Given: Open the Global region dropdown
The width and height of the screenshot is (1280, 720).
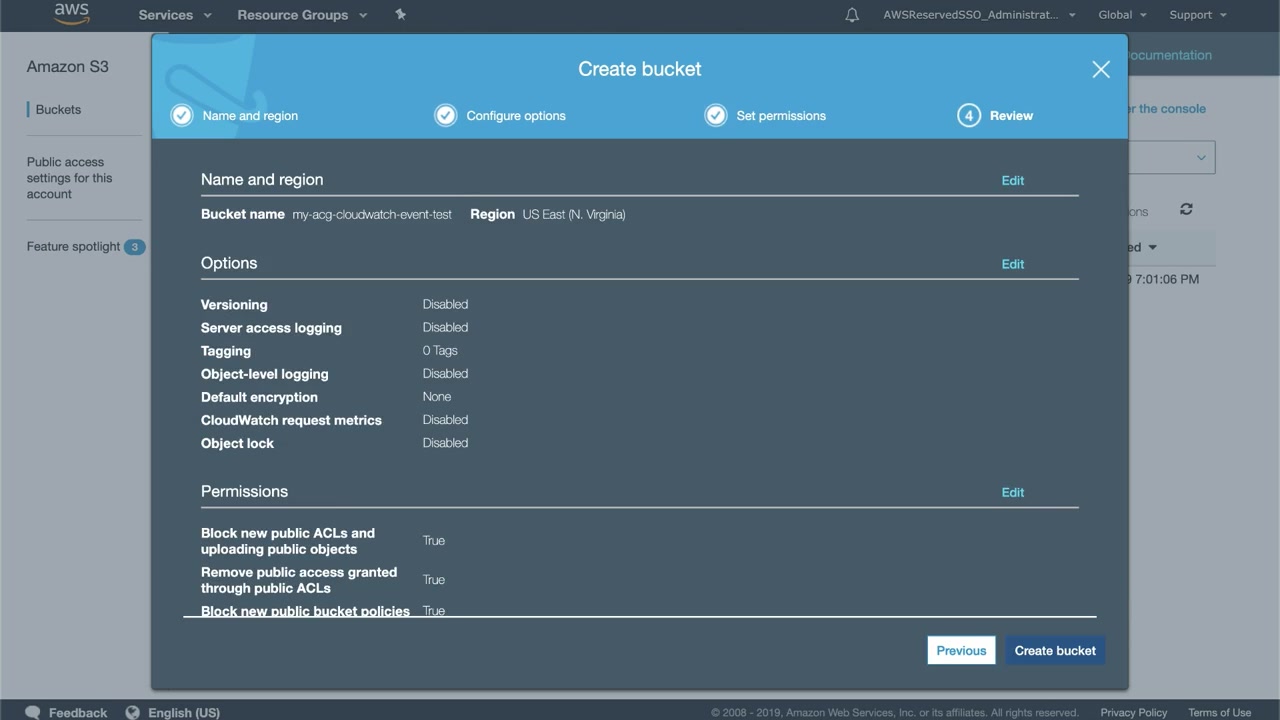Looking at the screenshot, I should point(1122,15).
